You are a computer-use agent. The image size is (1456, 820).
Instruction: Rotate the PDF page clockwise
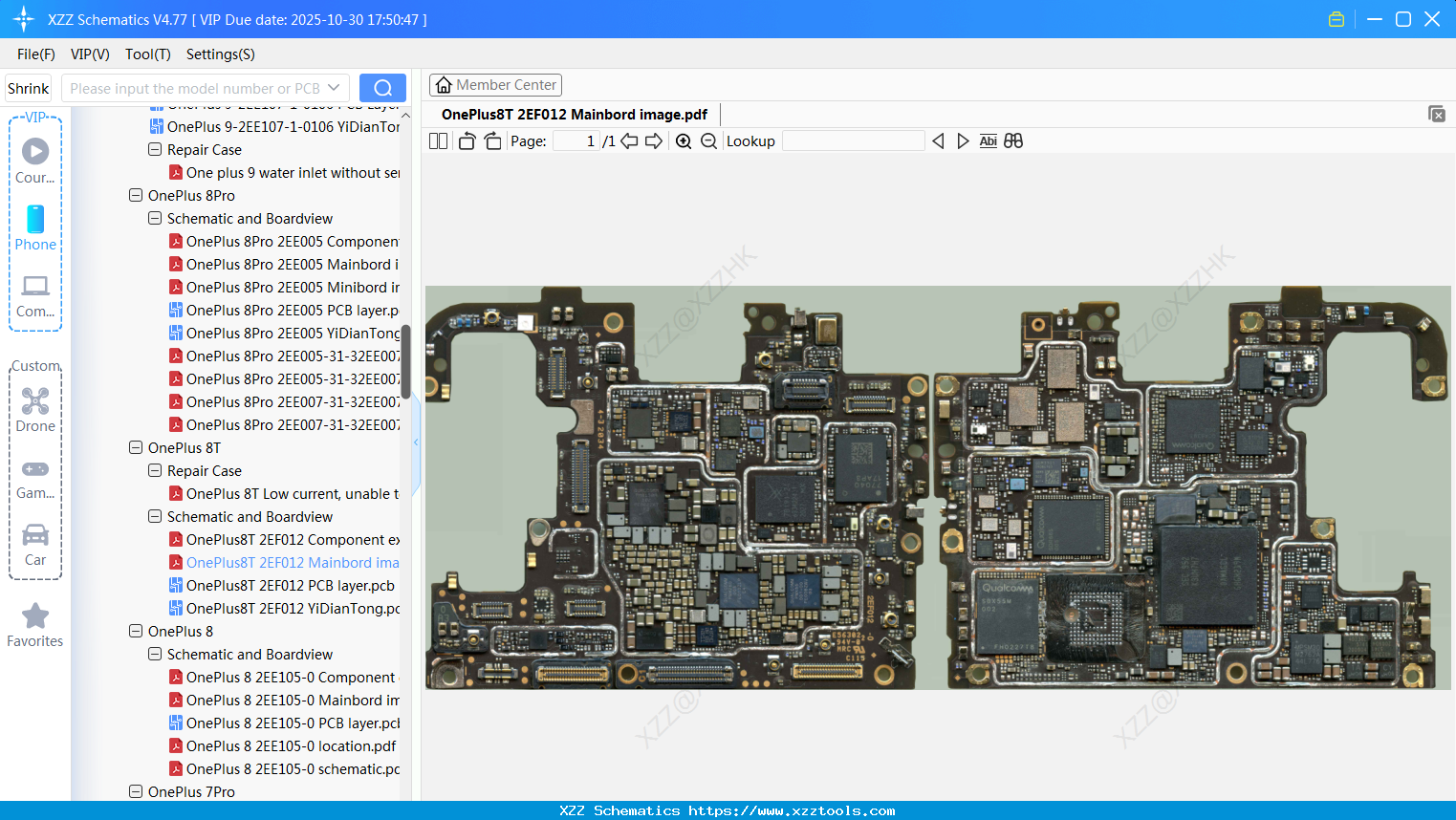tap(492, 140)
